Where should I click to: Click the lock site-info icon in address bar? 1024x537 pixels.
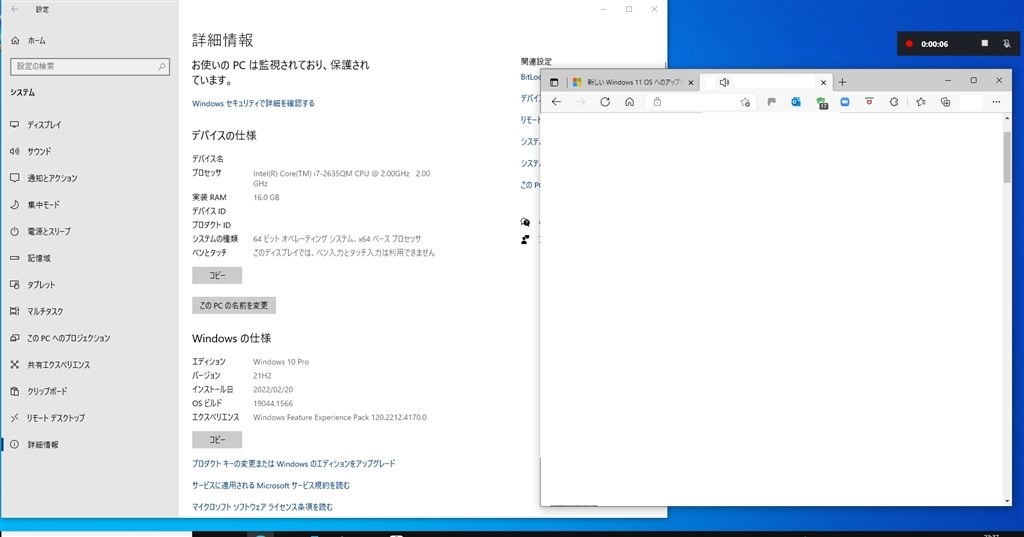coord(658,102)
